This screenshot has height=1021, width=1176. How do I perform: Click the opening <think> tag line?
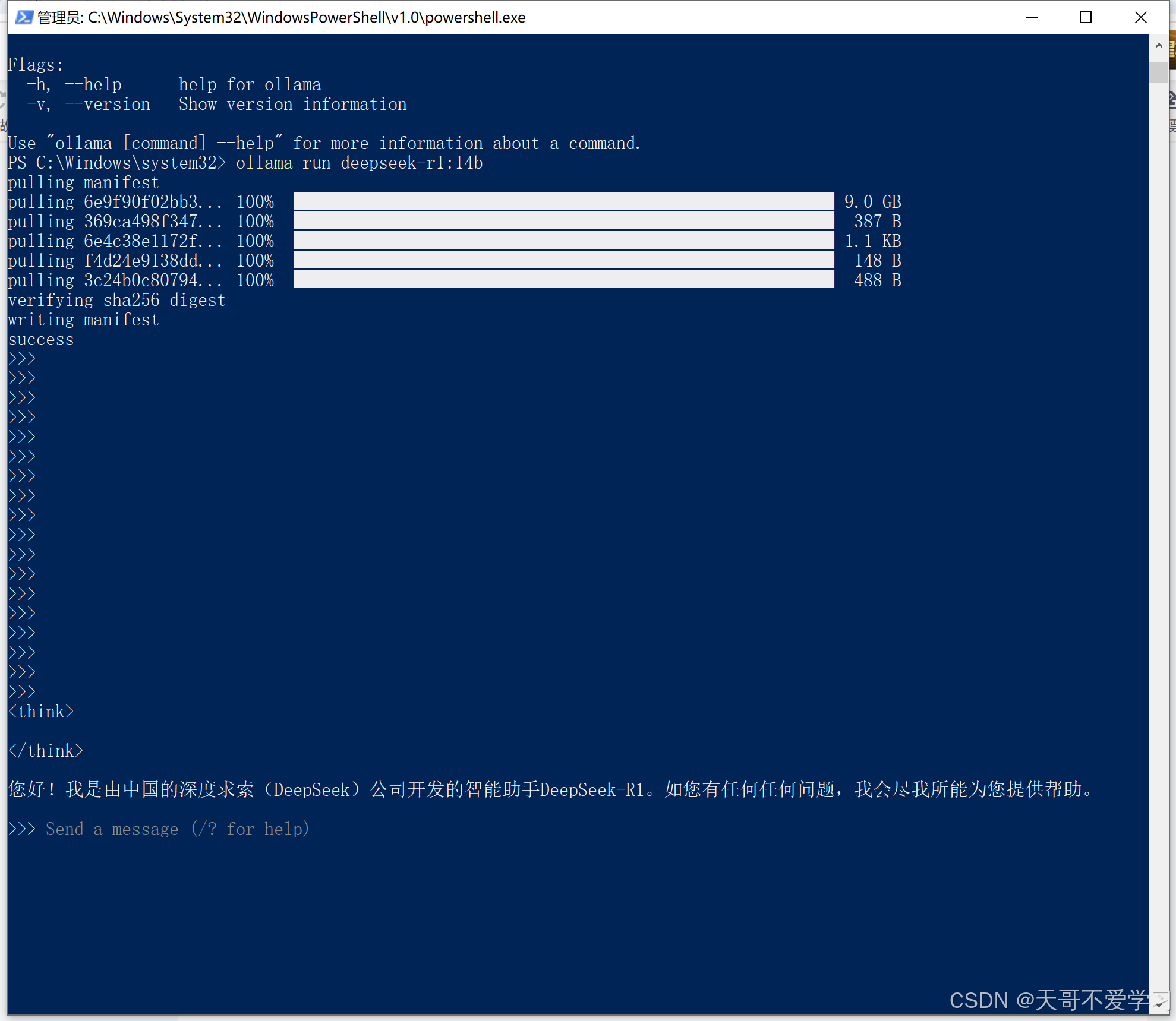[x=41, y=711]
